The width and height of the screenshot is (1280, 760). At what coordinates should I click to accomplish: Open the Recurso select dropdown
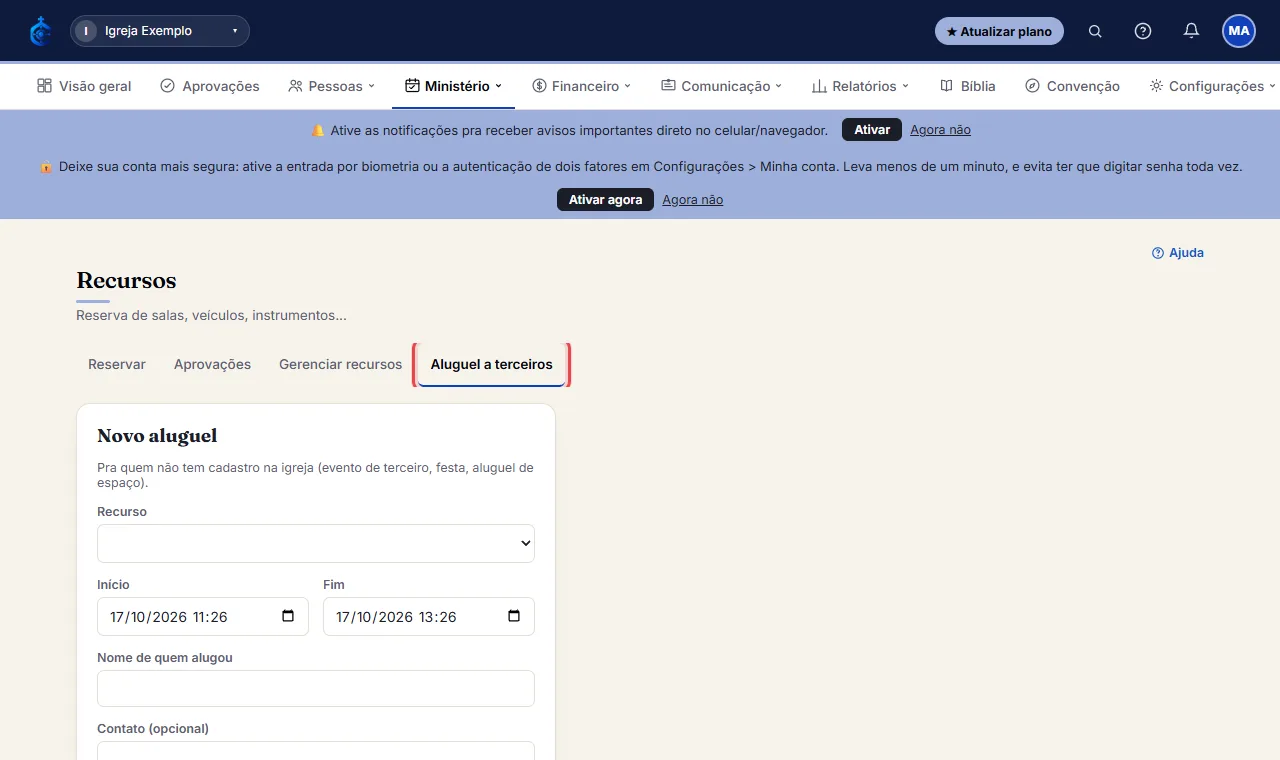316,543
